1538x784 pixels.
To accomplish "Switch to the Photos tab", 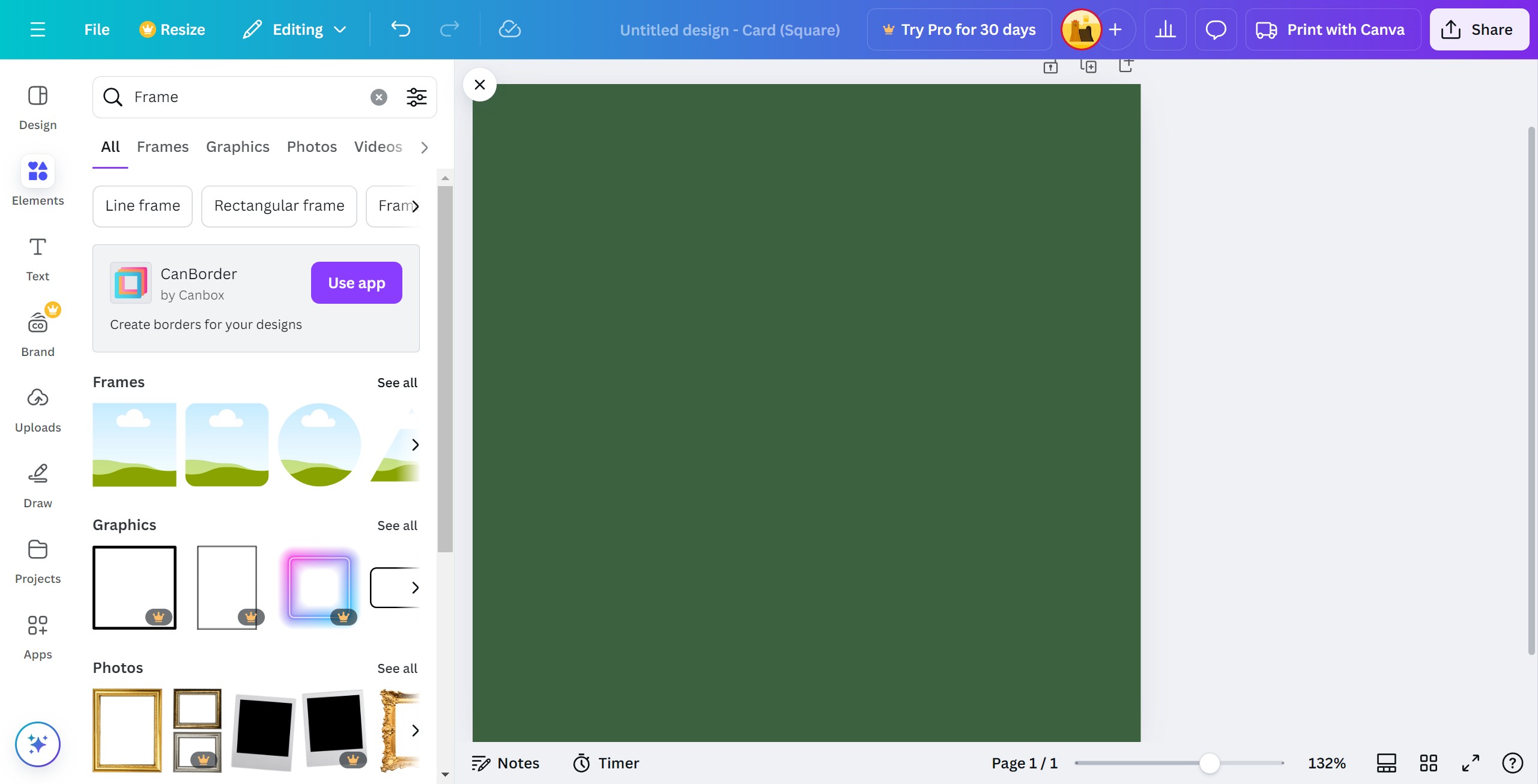I will [312, 147].
